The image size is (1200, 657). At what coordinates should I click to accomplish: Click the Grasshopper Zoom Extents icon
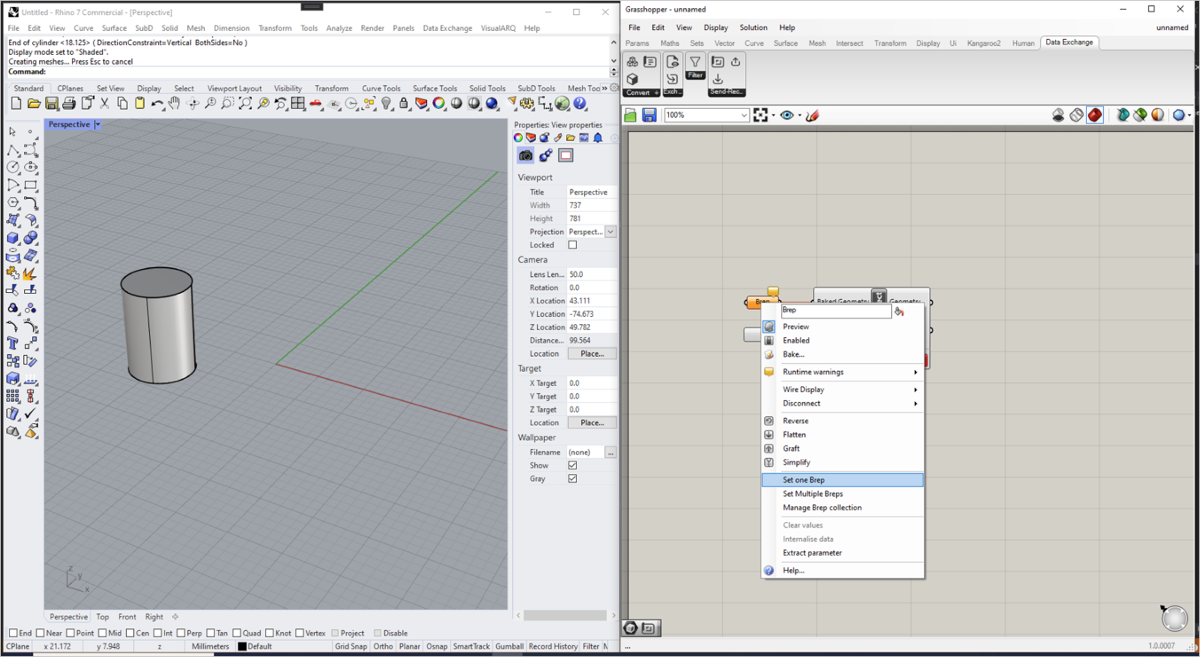tap(762, 116)
